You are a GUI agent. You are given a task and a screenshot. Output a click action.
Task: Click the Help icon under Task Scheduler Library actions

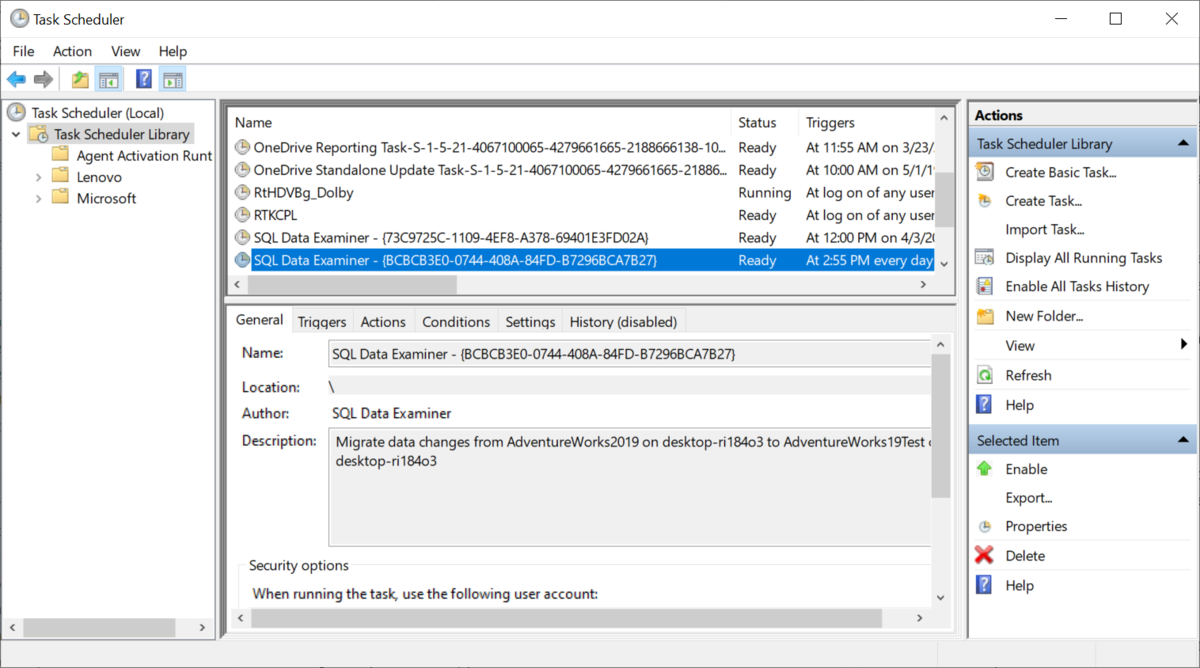pos(985,405)
